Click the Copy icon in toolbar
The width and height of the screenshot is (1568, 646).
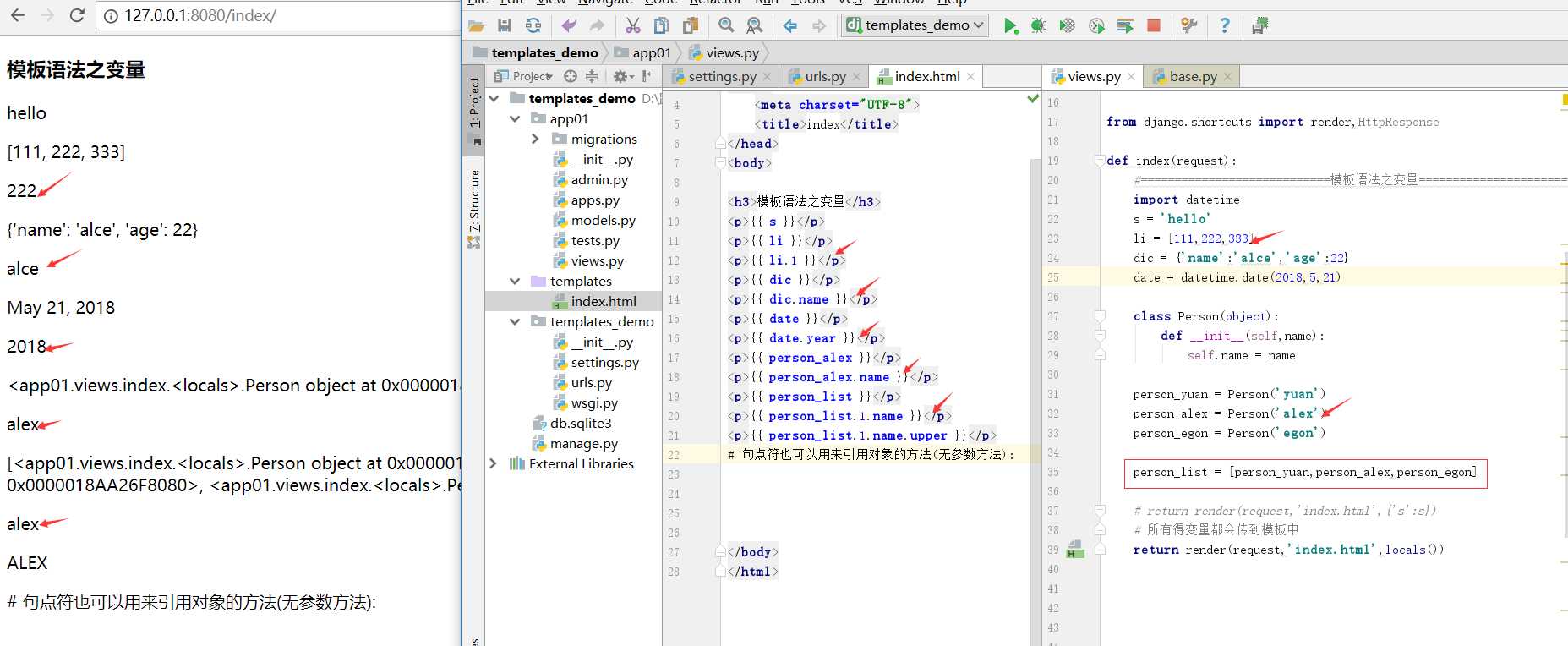pyautogui.click(x=662, y=25)
